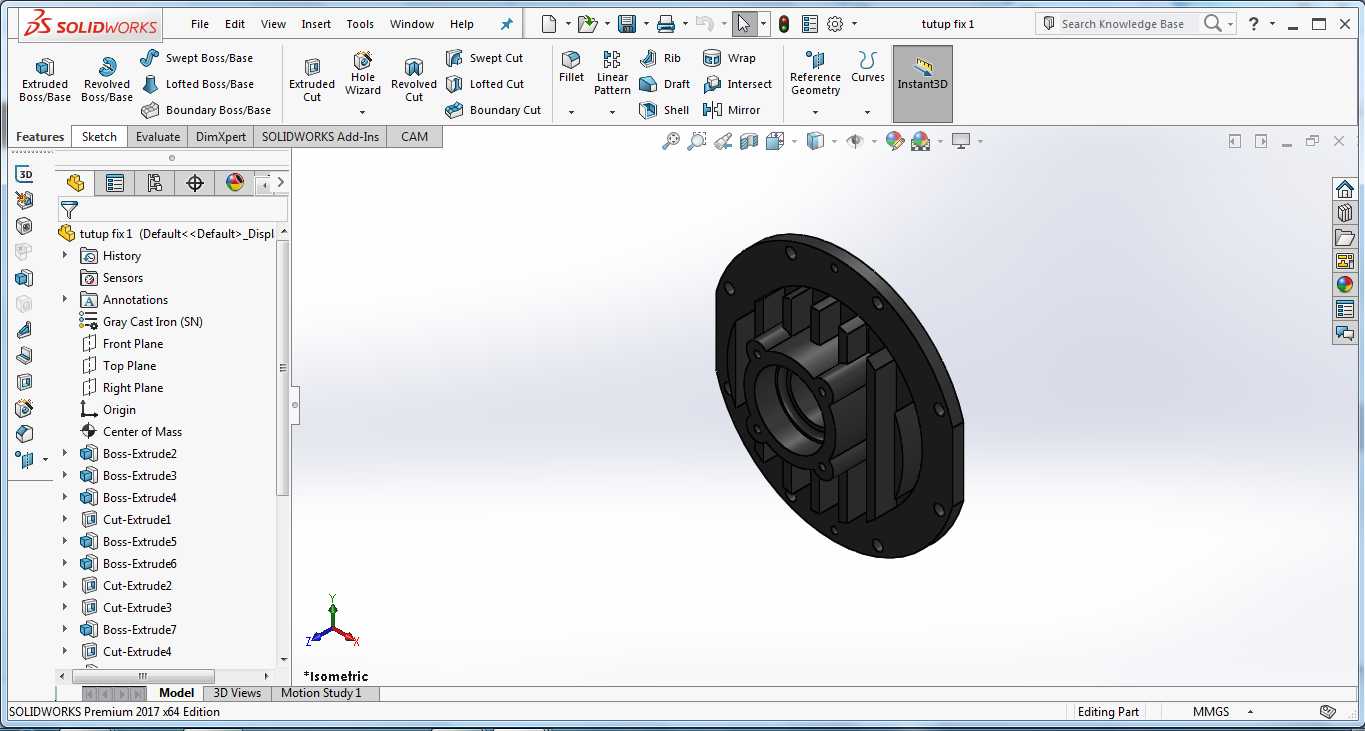Start a Revolved Cut
This screenshot has height=731, width=1365.
(414, 78)
